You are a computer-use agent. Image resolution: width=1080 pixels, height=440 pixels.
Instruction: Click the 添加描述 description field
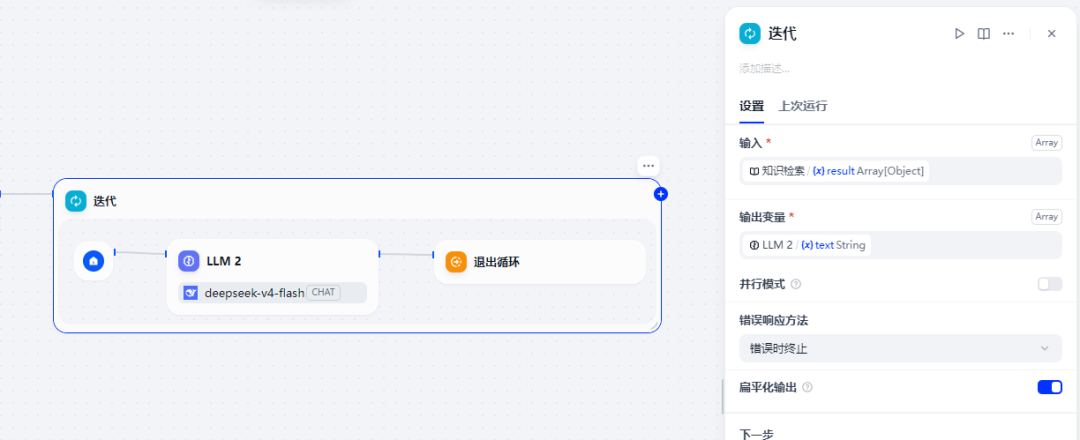point(765,68)
